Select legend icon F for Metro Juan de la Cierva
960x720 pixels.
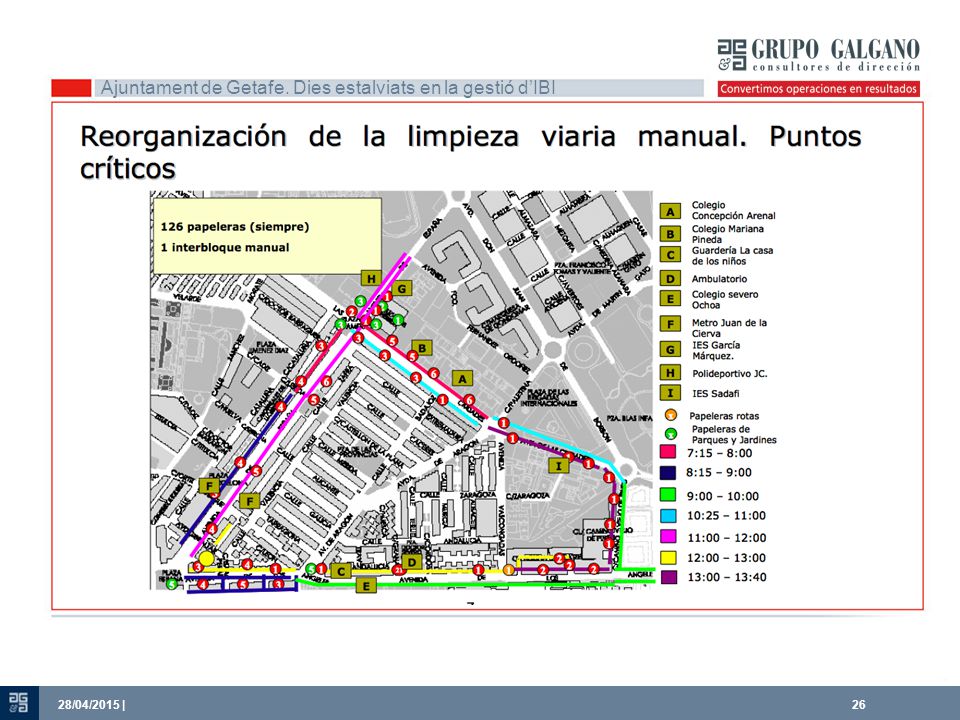click(670, 323)
